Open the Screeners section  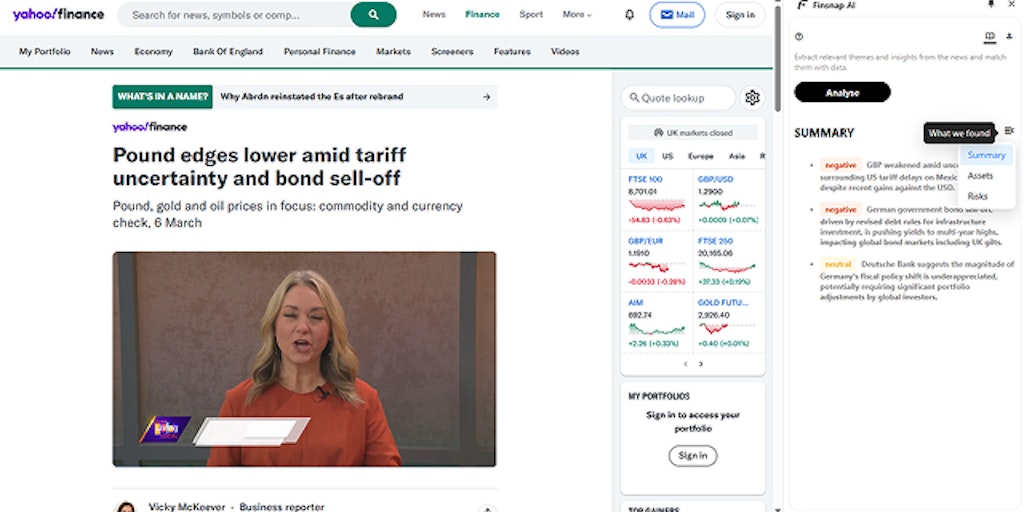(x=452, y=52)
